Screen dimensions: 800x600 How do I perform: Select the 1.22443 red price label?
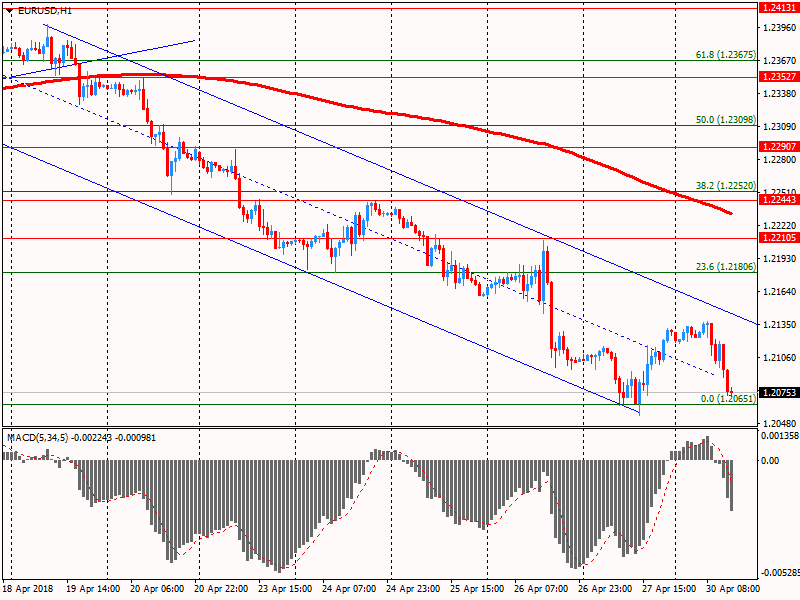(779, 200)
